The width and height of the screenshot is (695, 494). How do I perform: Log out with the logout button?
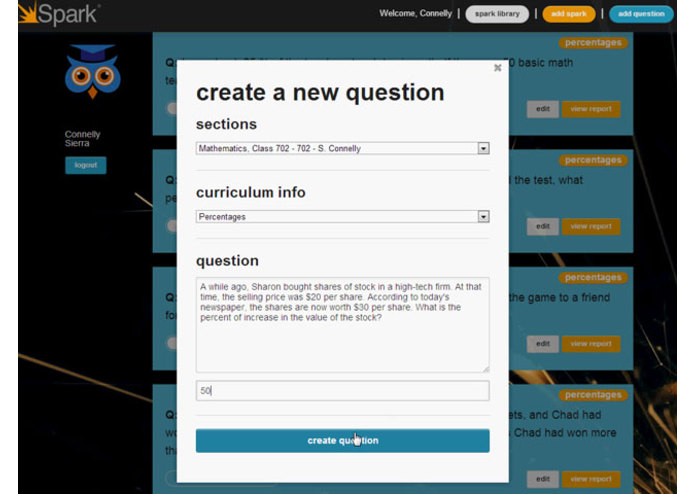[x=86, y=165]
